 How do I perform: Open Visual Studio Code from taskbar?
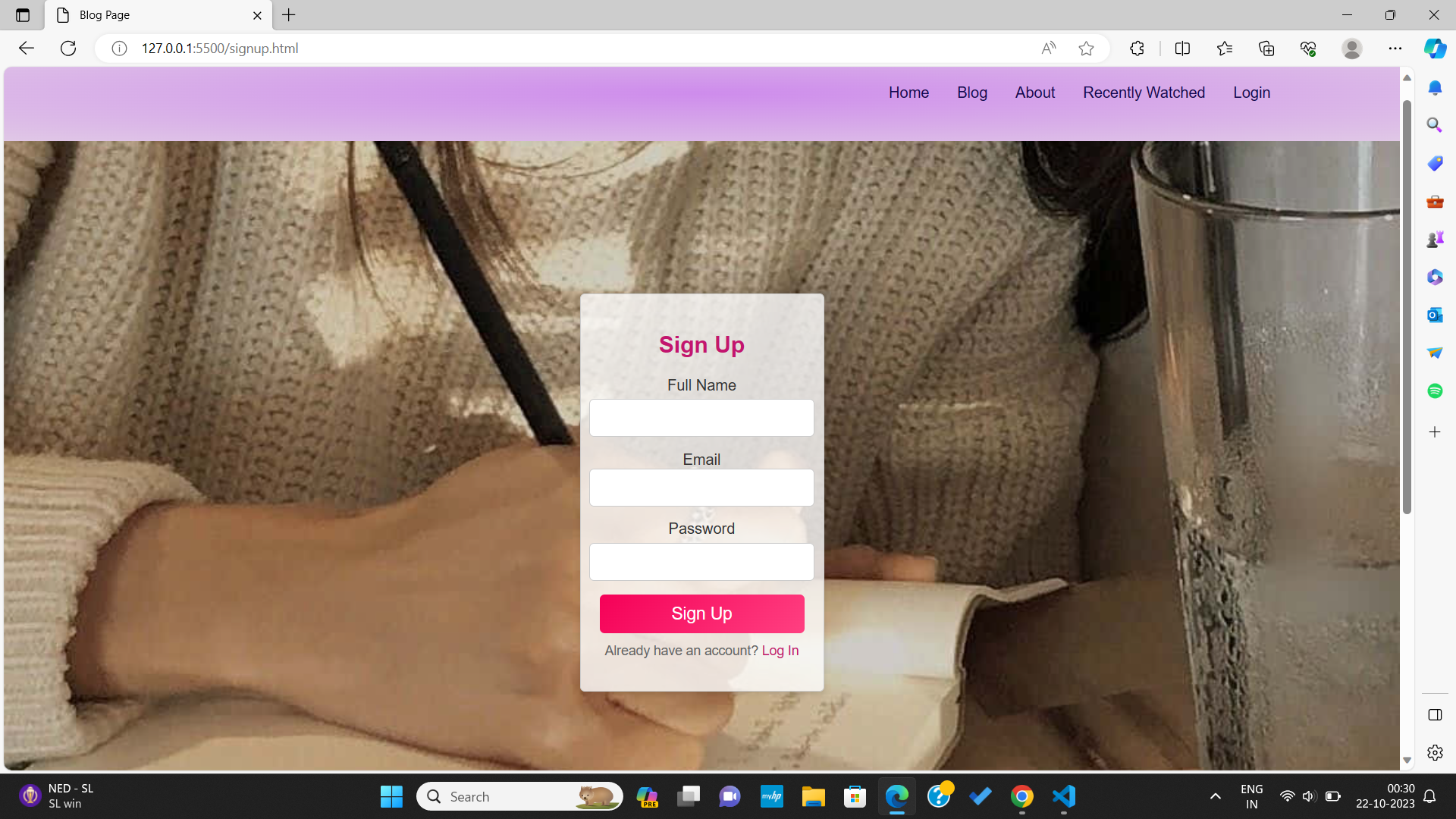tap(1064, 796)
